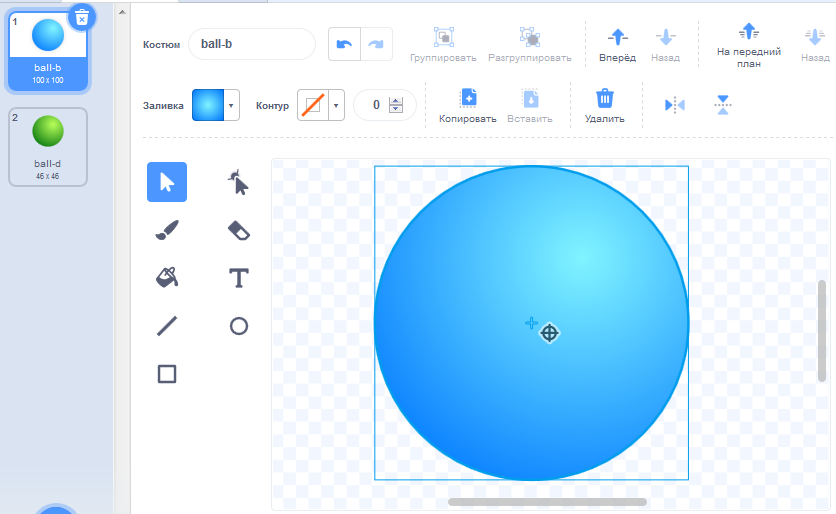Select the arrow Select tool
This screenshot has width=836, height=514.
coord(167,182)
